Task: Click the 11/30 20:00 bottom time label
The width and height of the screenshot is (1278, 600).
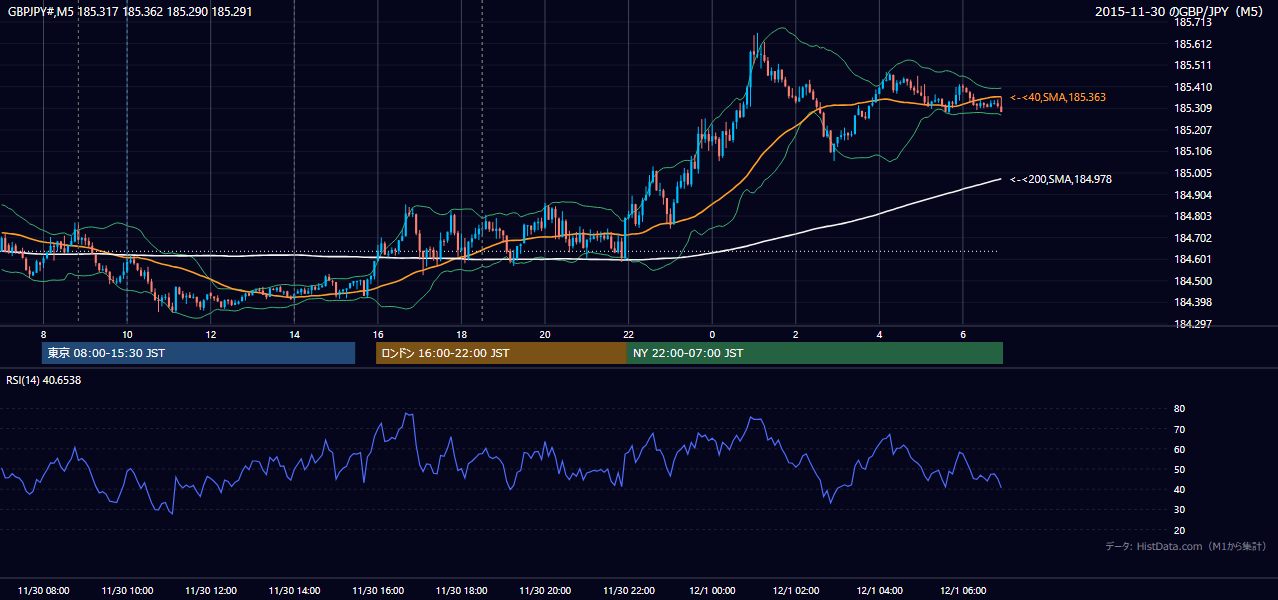Action: pos(545,591)
